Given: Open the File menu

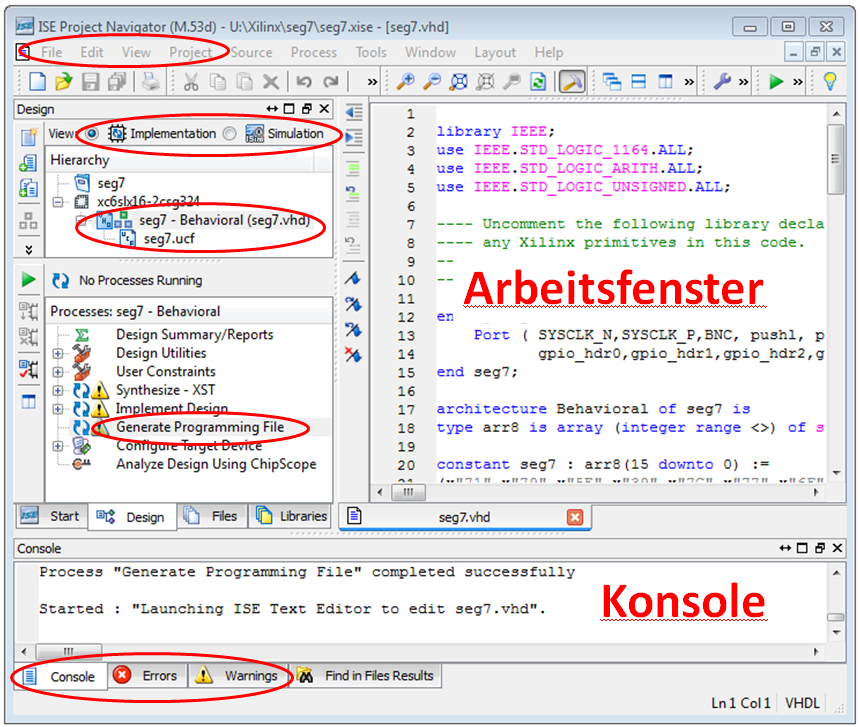Looking at the screenshot, I should [x=52, y=52].
